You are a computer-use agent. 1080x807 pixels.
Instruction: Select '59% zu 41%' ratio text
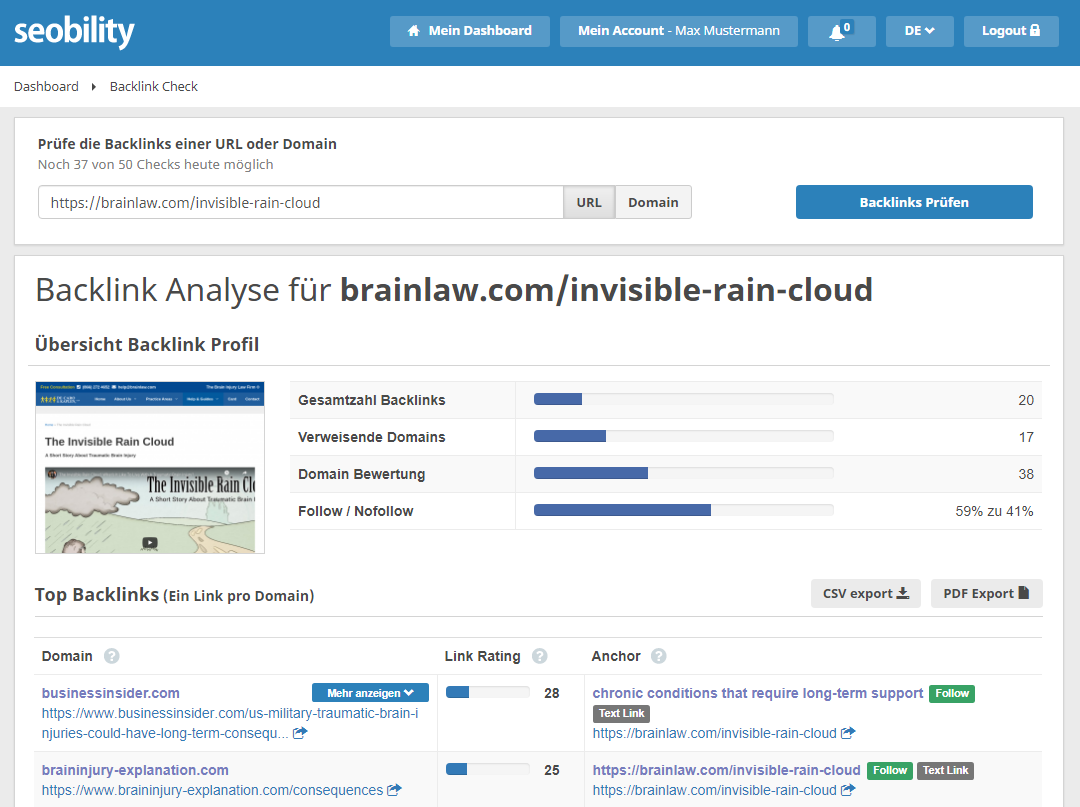994,512
